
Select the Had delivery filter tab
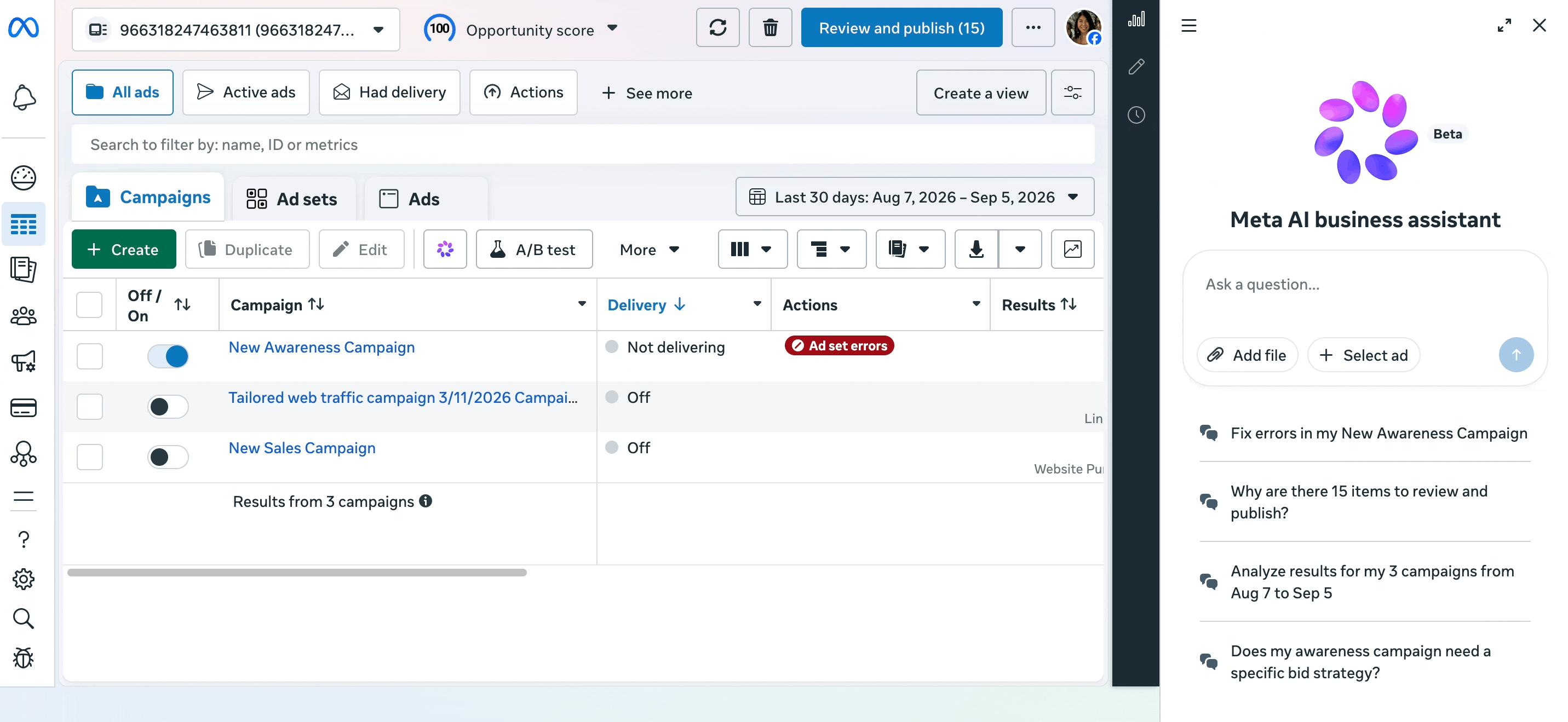[389, 93]
